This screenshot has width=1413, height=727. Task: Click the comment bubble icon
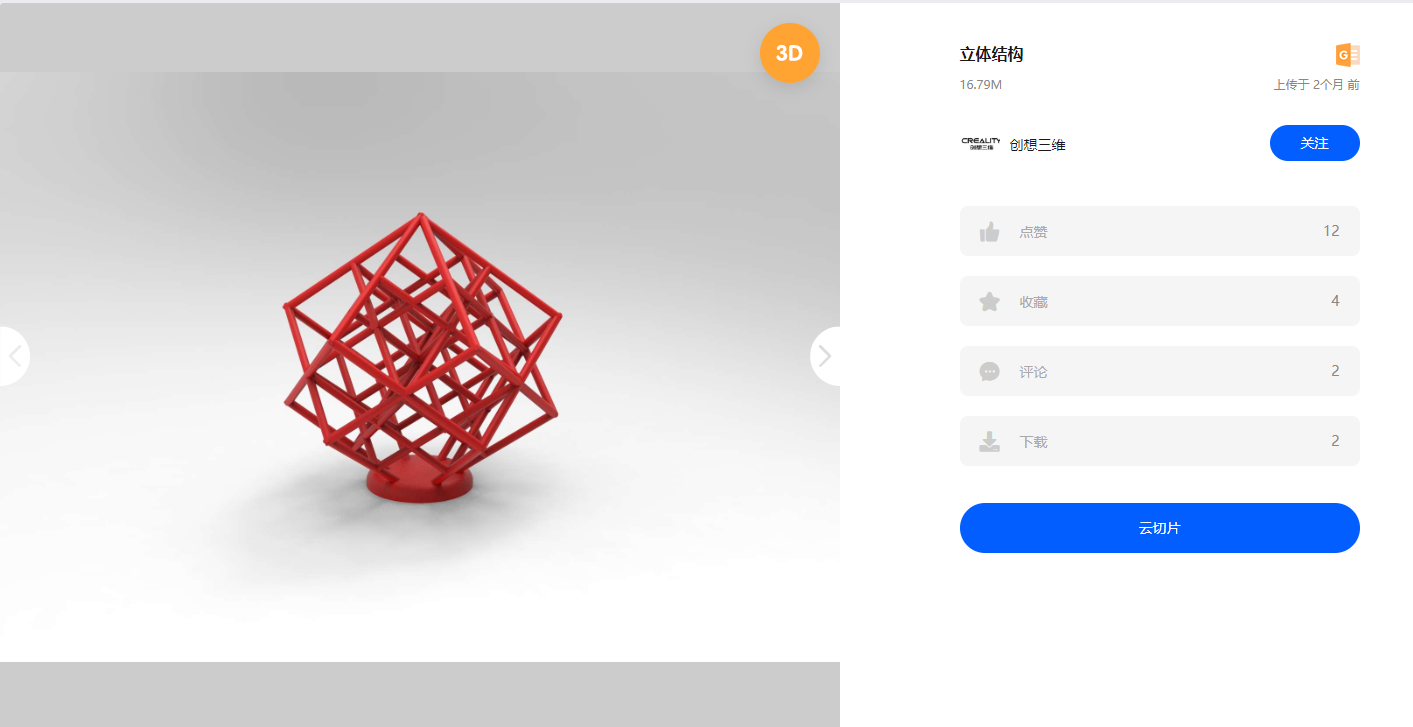point(990,371)
